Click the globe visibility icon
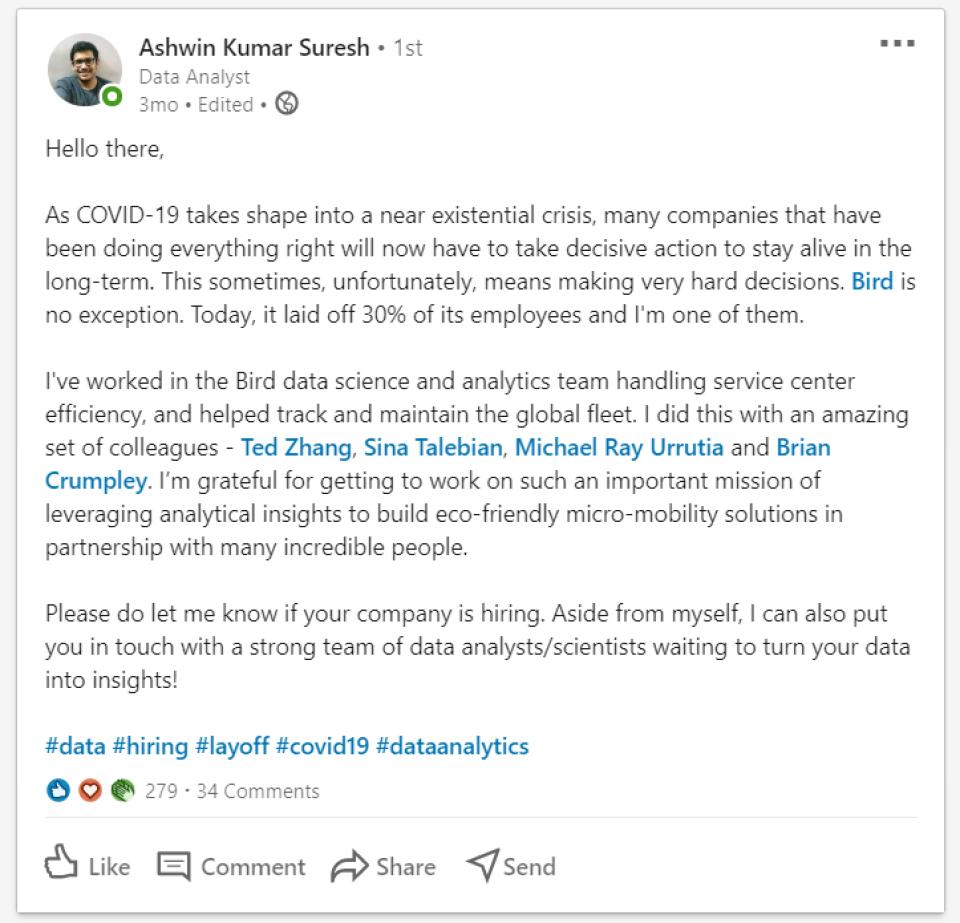This screenshot has height=923, width=960. coord(287,104)
